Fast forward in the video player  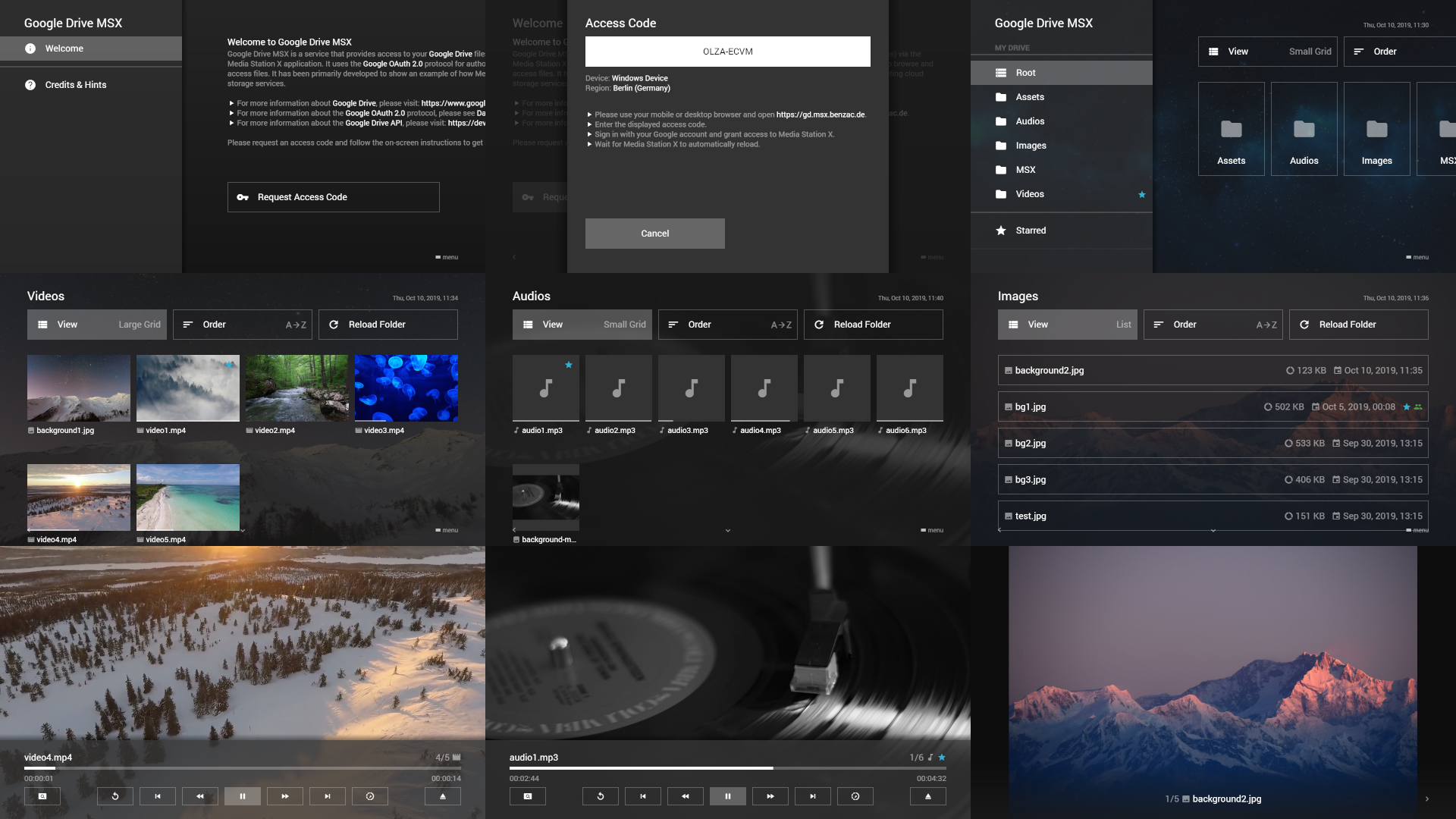[x=285, y=796]
